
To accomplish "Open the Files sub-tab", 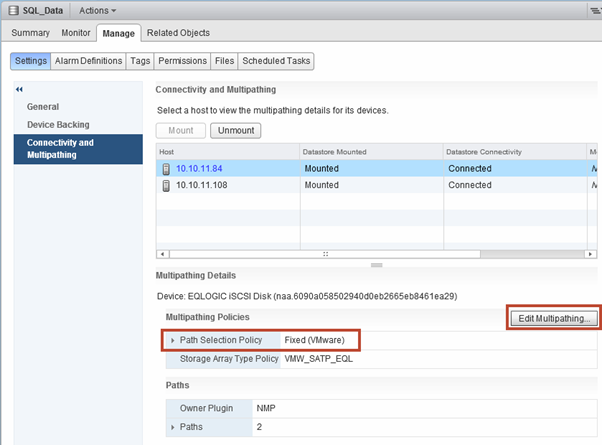I will click(224, 61).
